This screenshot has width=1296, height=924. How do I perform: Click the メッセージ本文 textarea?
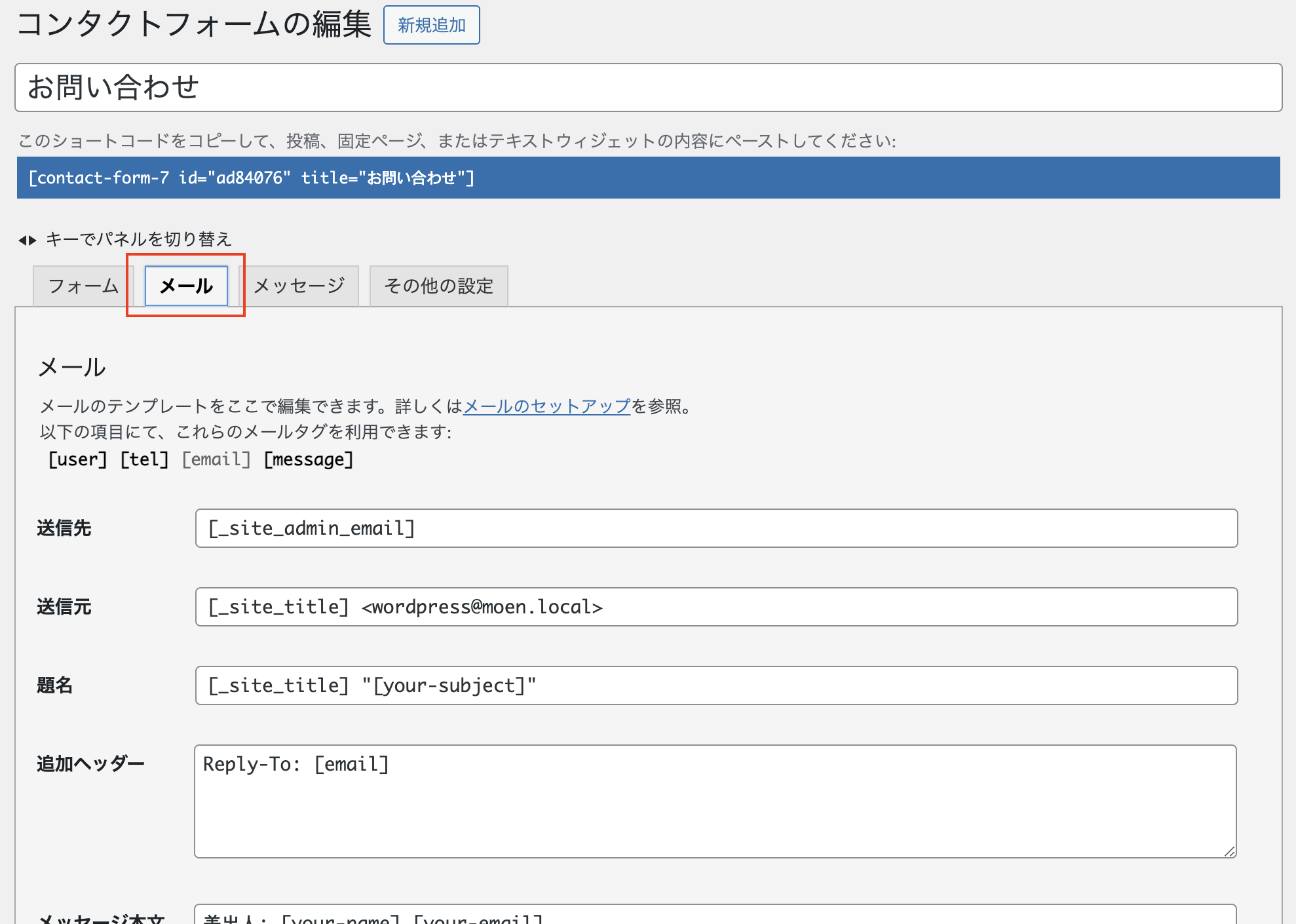click(x=714, y=915)
